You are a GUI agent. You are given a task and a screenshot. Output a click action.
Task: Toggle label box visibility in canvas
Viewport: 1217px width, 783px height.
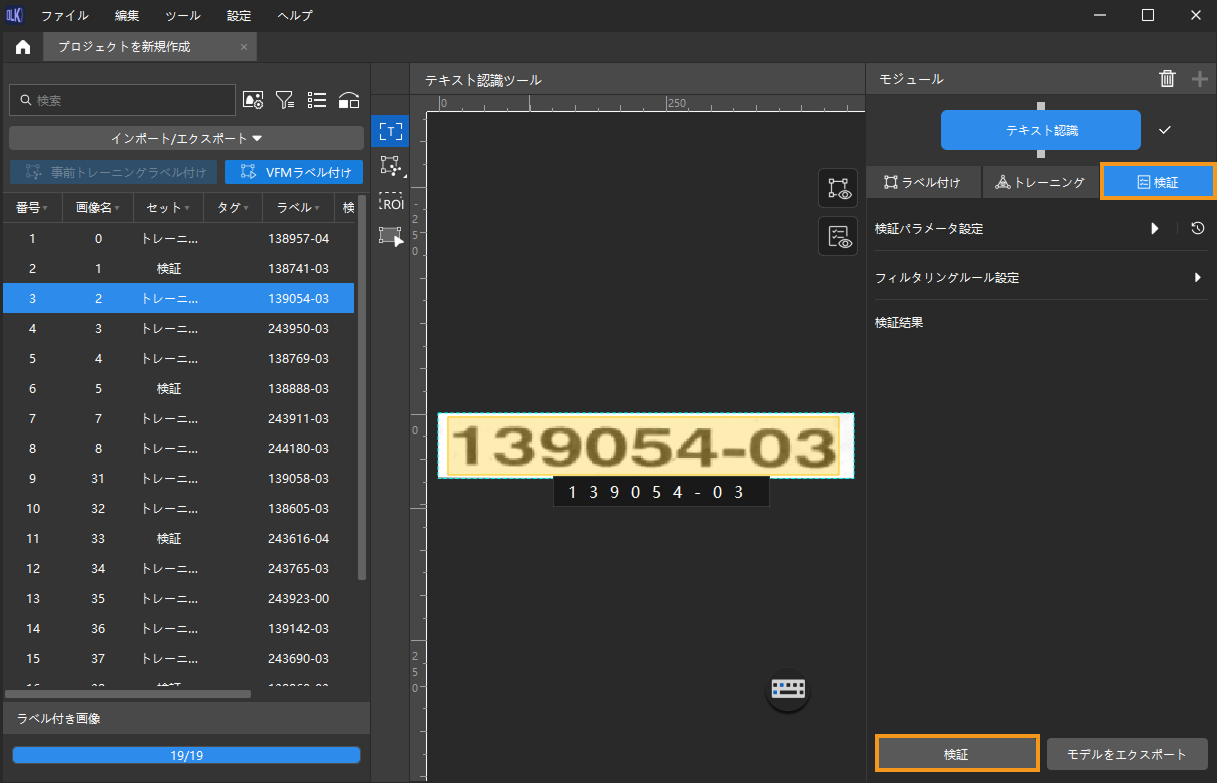tap(838, 188)
